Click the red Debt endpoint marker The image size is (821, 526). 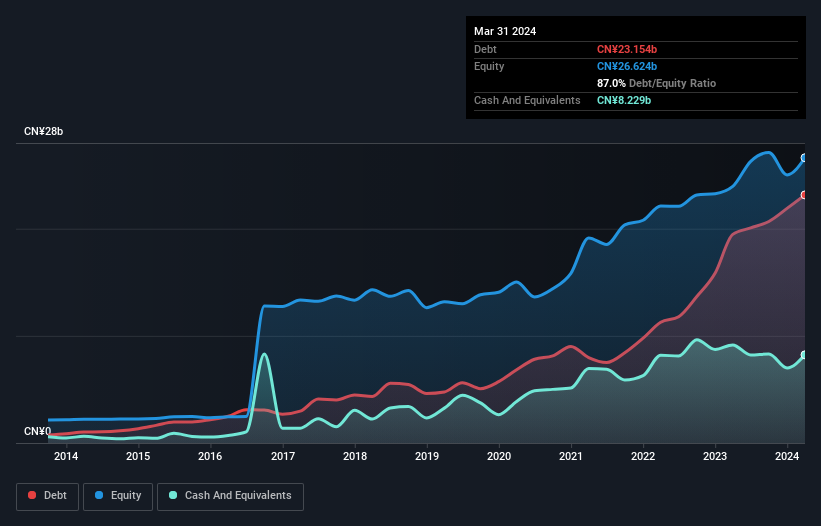click(804, 195)
